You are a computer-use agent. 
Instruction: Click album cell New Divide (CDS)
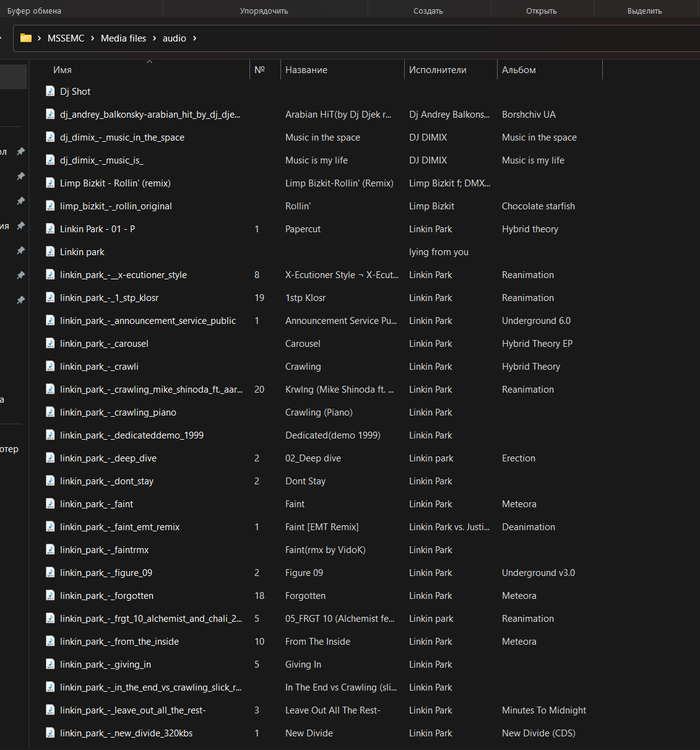pos(538,733)
